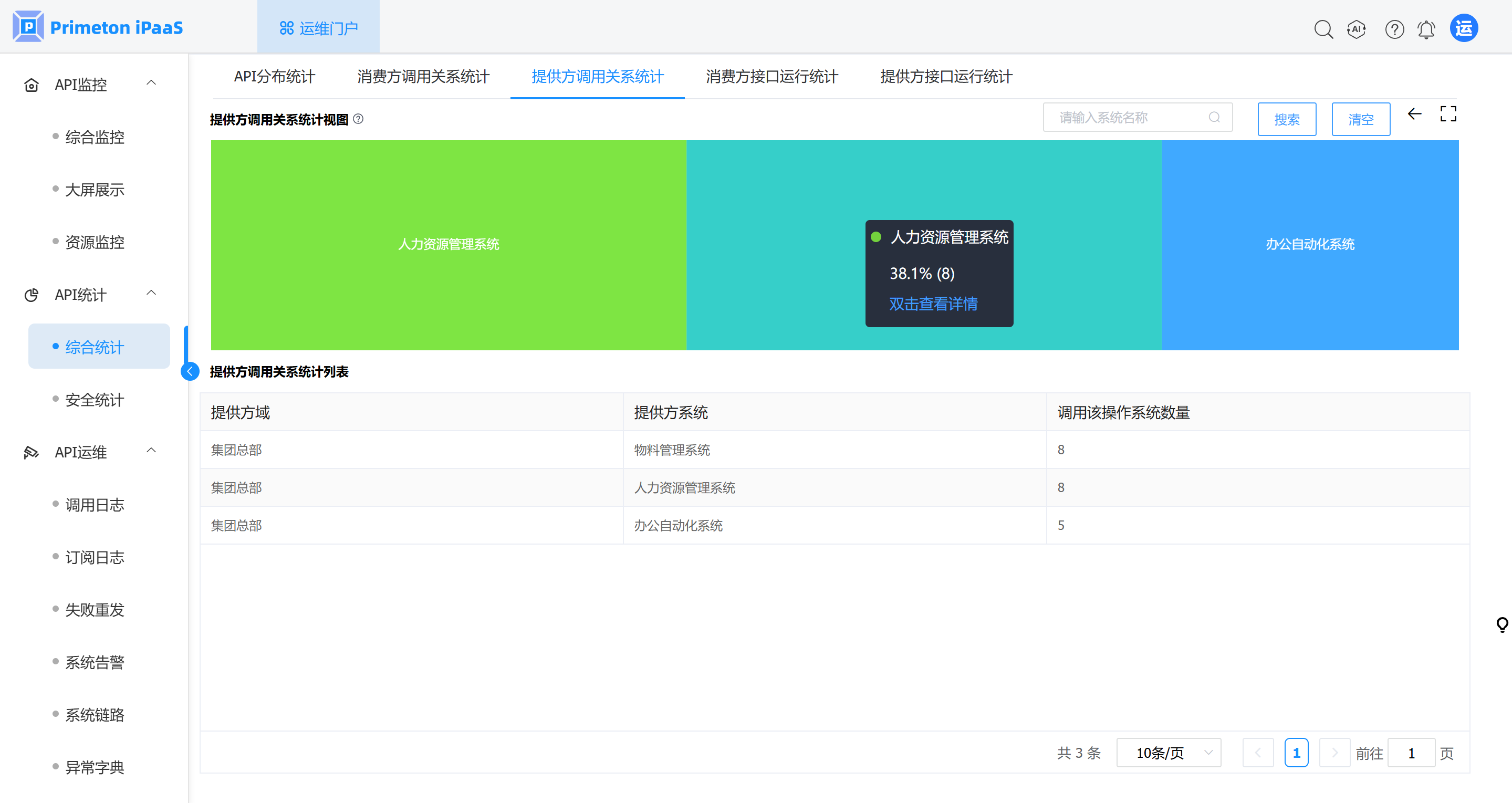Click the back arrow above chart
Viewport: 1512px width, 803px height.
pos(1414,114)
